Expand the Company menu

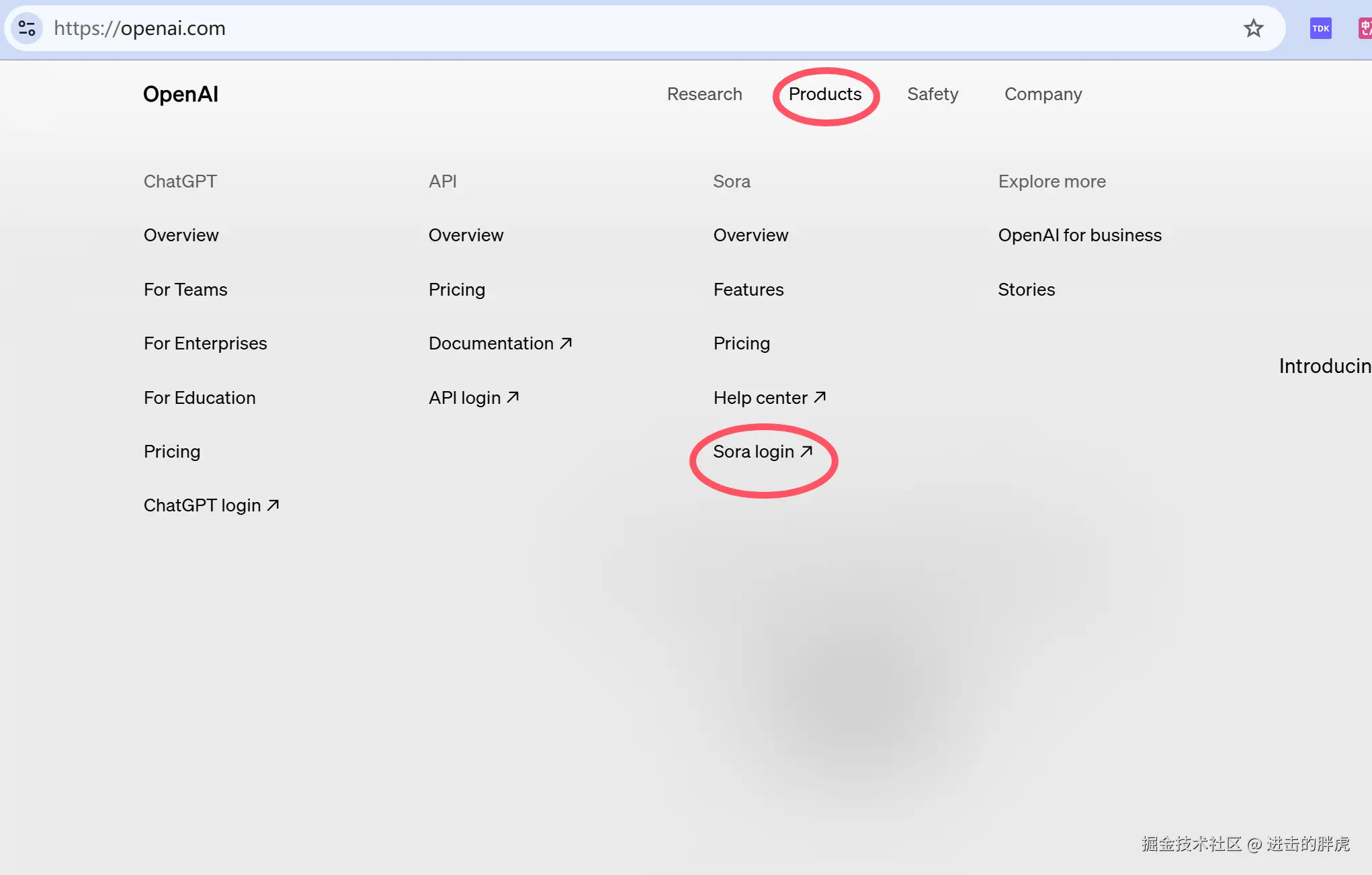tap(1043, 94)
